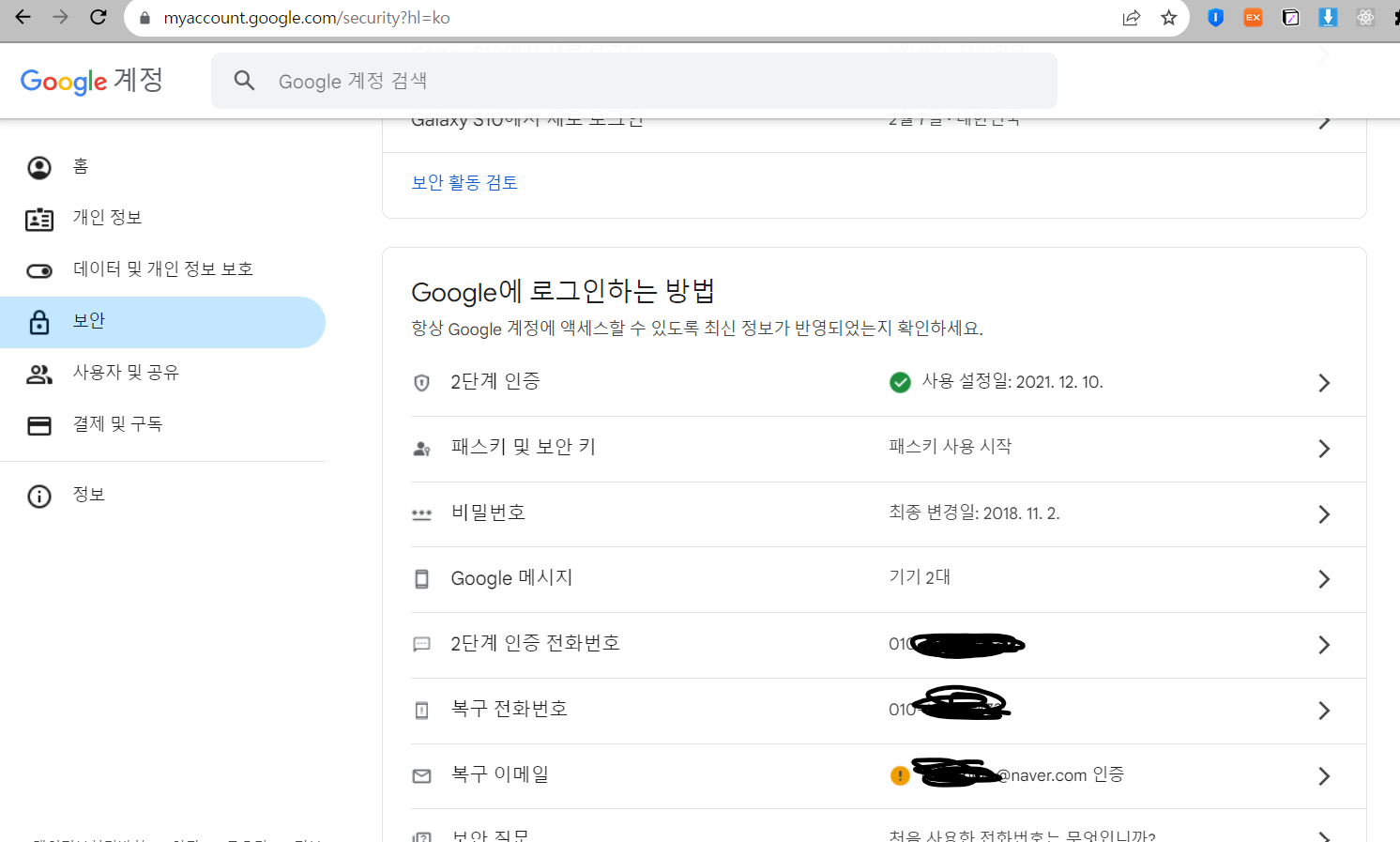Screen dimensions: 1400x842
Task: Click the orange warning icon on 복구 이메일 row
Action: click(900, 775)
